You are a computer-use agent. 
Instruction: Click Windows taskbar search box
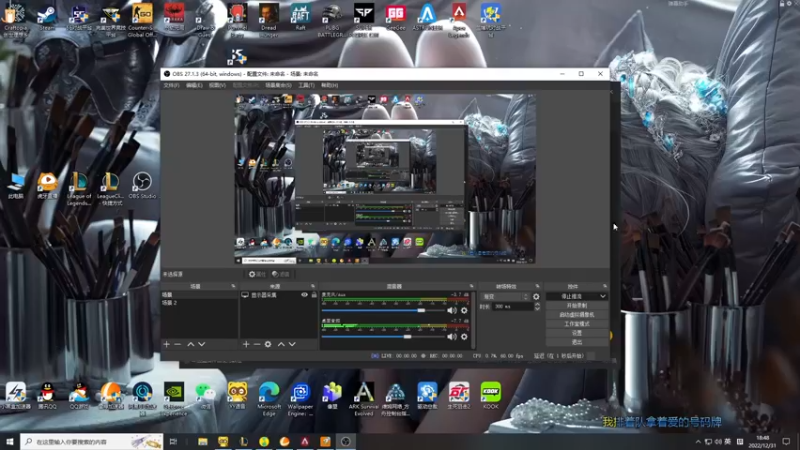coord(92,441)
